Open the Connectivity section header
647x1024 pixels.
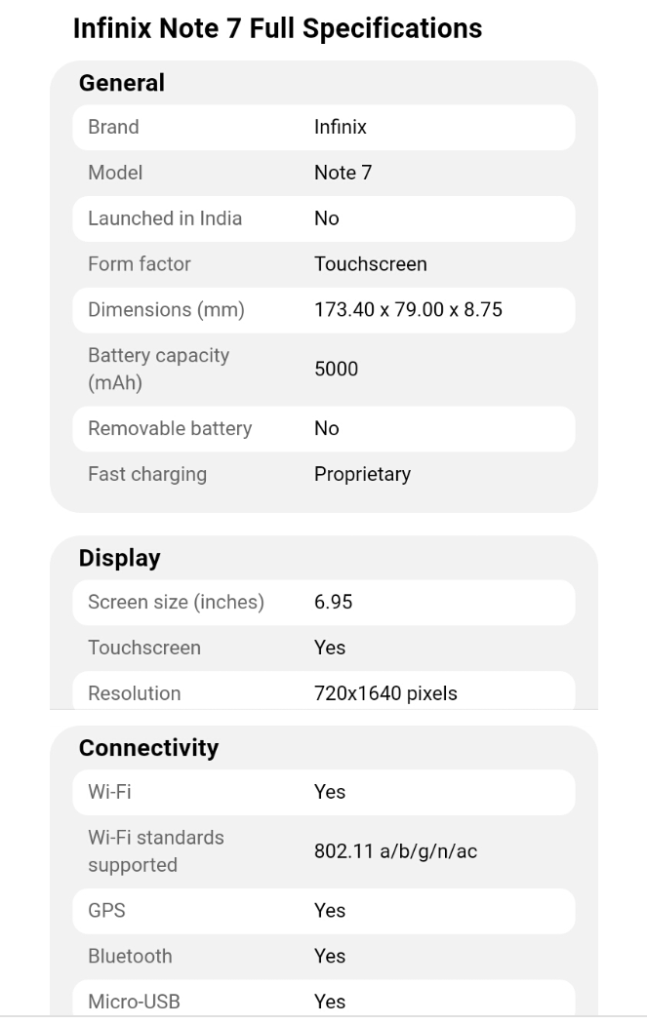pos(148,747)
